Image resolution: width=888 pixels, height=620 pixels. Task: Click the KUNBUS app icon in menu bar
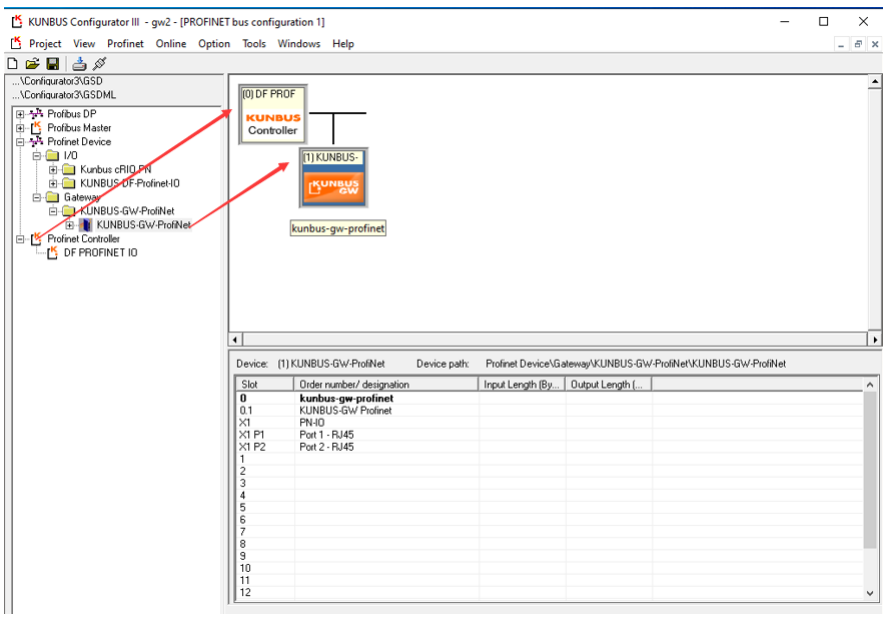[x=16, y=43]
